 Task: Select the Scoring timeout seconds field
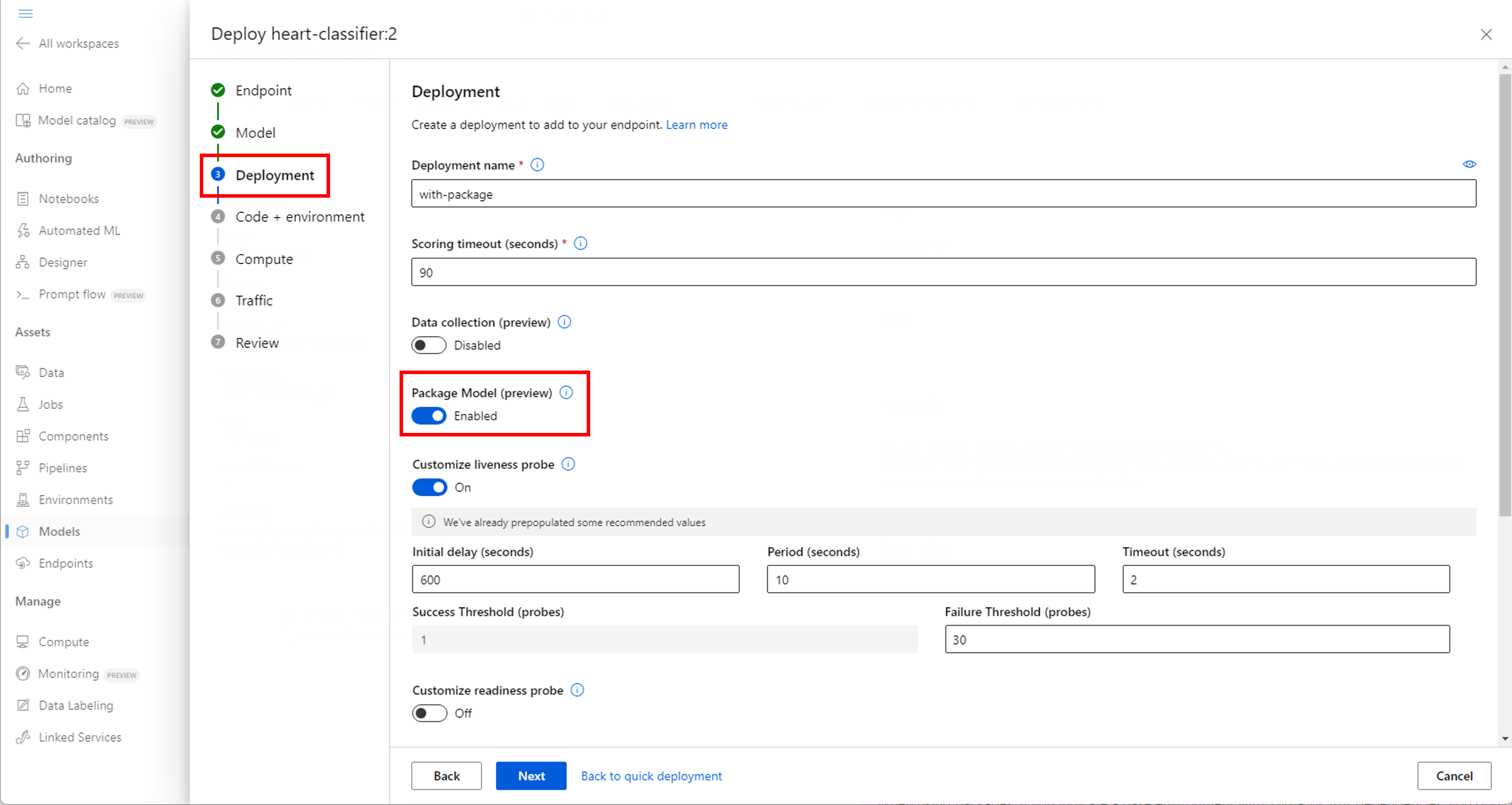(943, 272)
